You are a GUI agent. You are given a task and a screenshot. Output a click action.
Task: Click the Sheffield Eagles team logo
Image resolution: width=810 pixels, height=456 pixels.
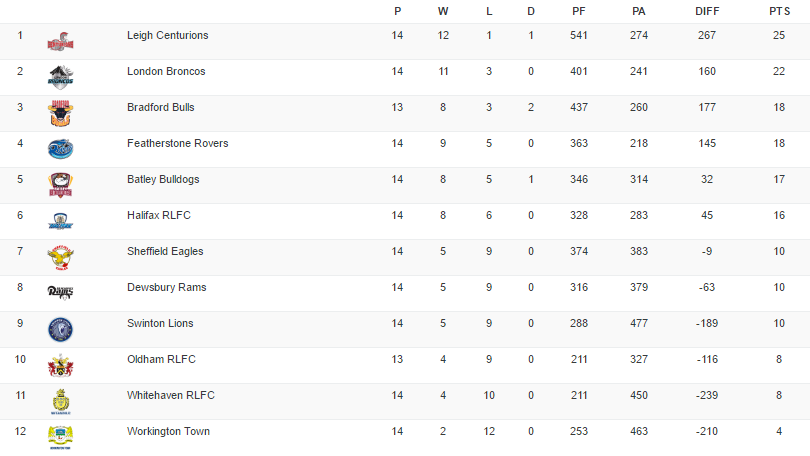tap(61, 257)
